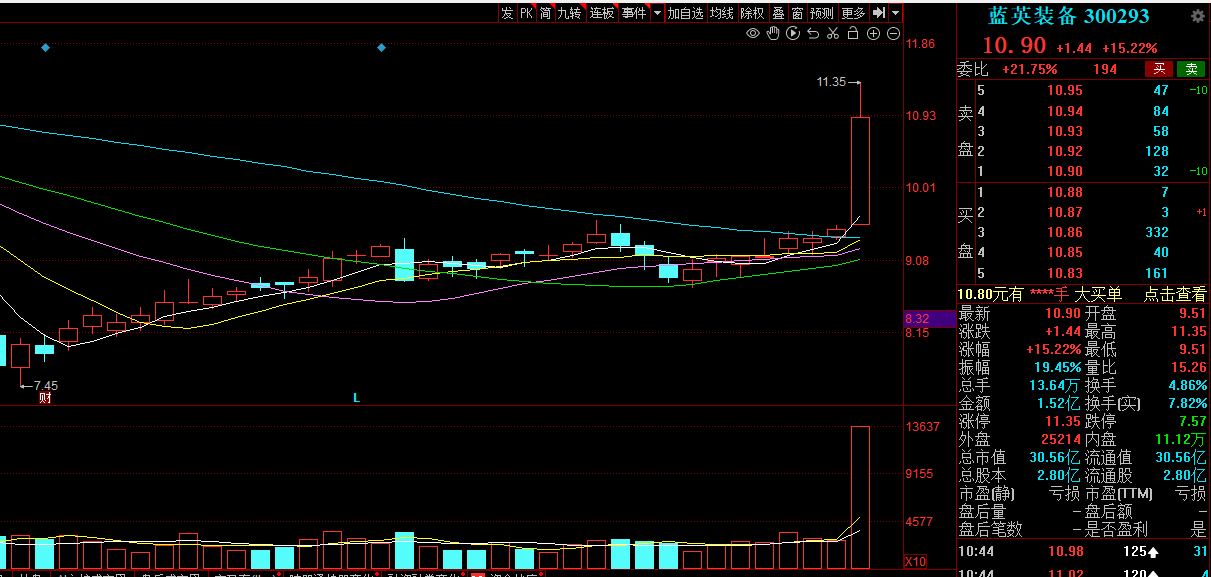Viewport: 1211px width, 577px height.
Task: Click the left blue diamond marker
Action: pyautogui.click(x=44, y=47)
